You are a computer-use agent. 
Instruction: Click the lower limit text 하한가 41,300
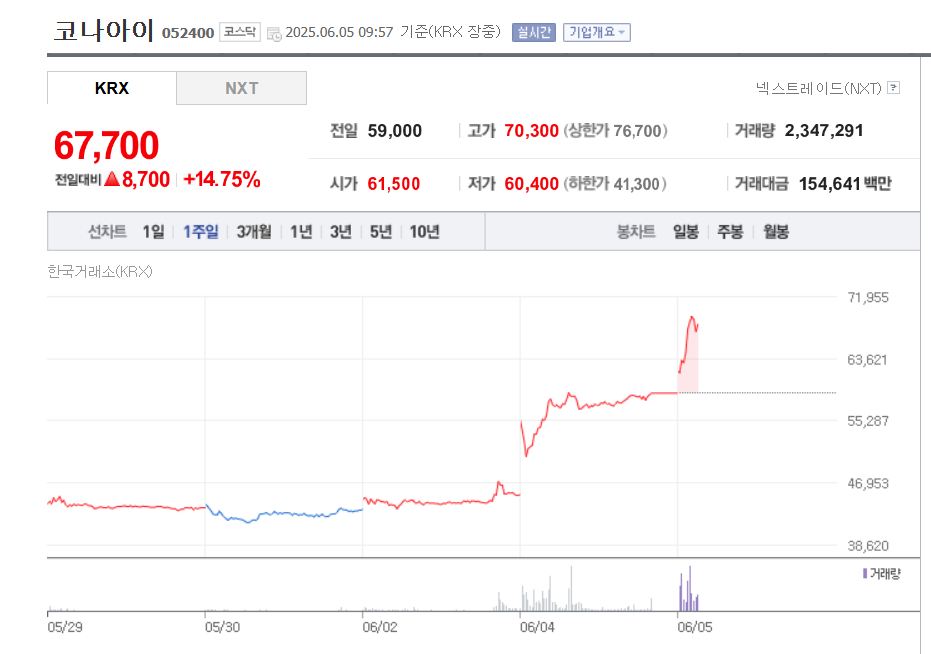[615, 184]
